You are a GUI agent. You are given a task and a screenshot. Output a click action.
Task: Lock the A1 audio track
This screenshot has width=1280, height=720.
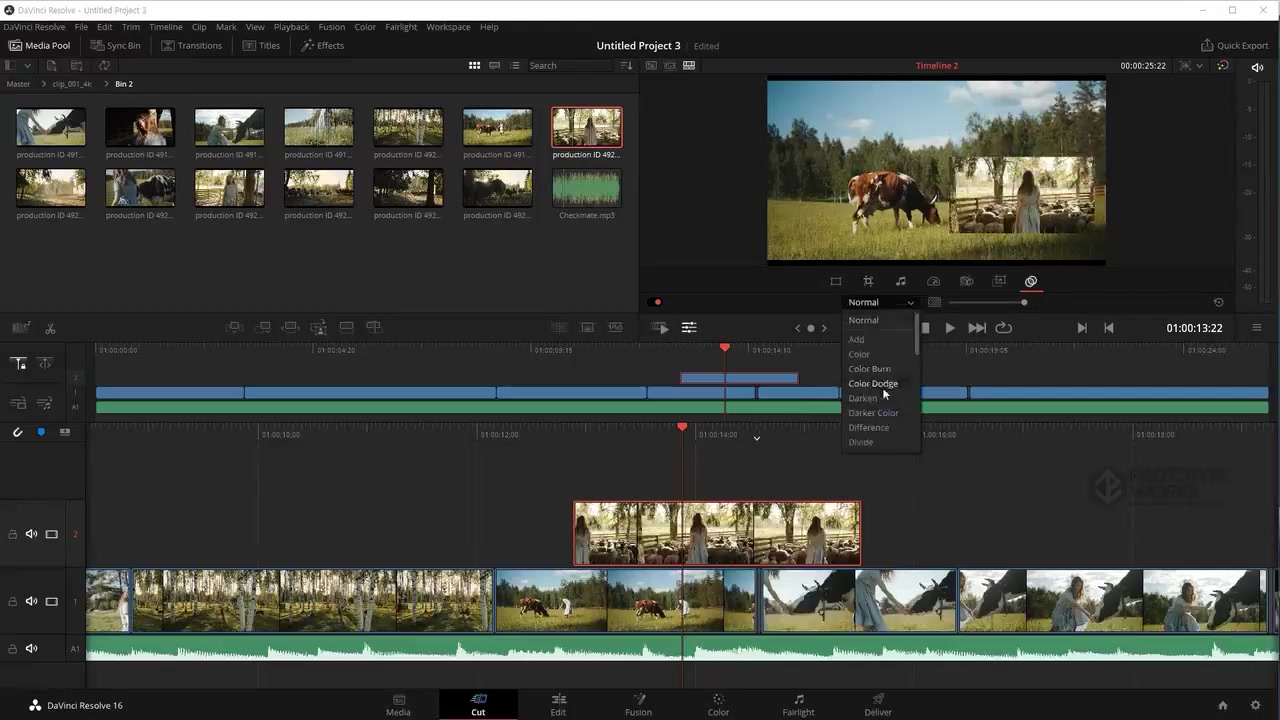click(13, 649)
